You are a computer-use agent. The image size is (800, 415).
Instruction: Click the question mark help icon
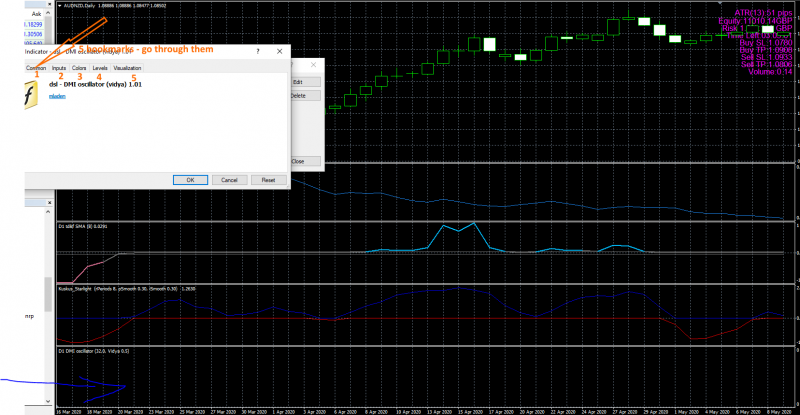(258, 51)
